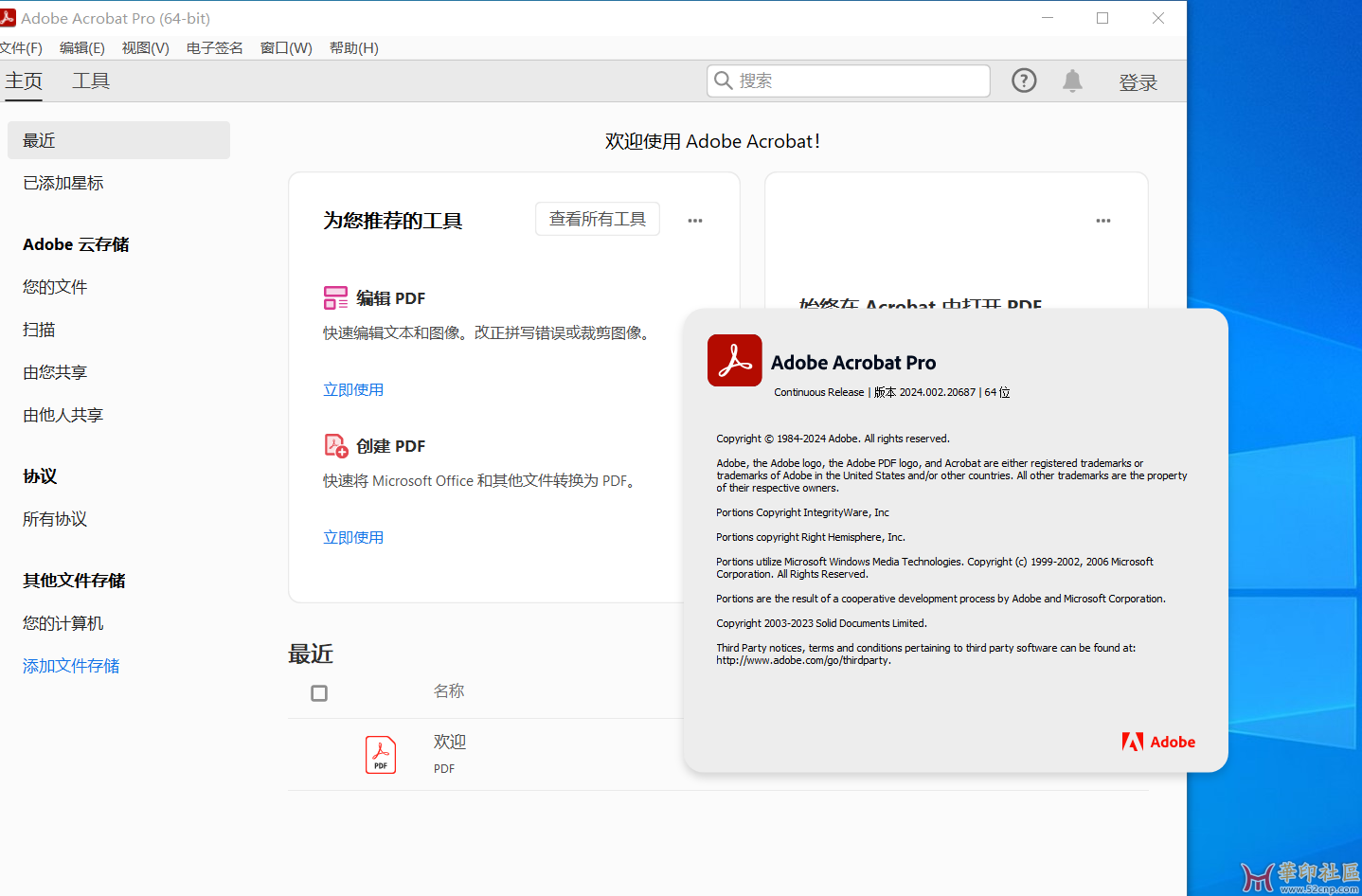The width and height of the screenshot is (1362, 896).
Task: Open the 编辑(E) menu
Action: 82,48
